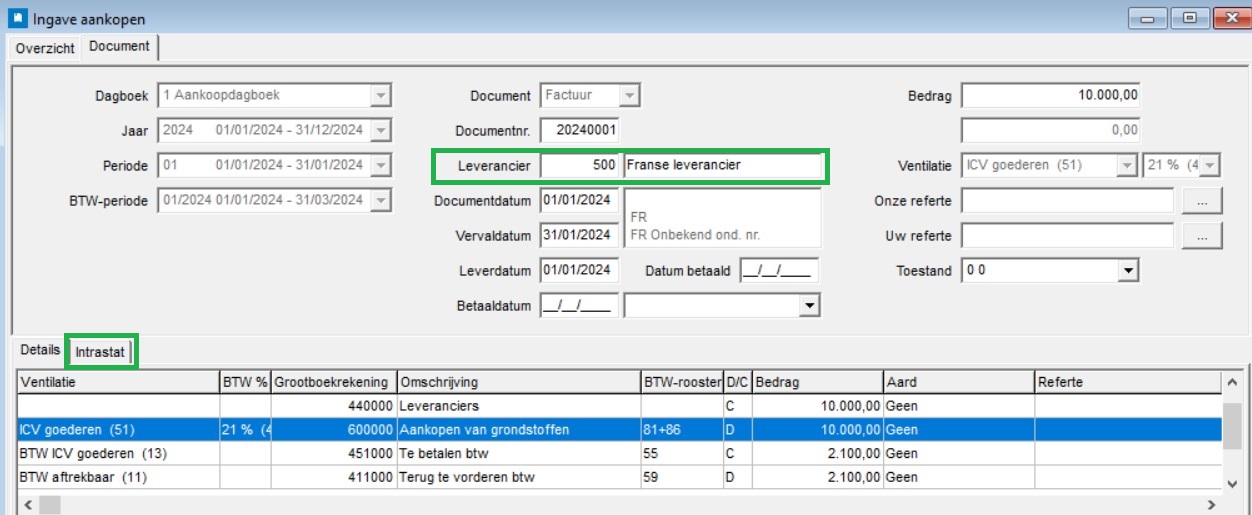Image resolution: width=1252 pixels, height=515 pixels.
Task: Click the Bedrag field 10.000,00
Action: (x=1051, y=96)
